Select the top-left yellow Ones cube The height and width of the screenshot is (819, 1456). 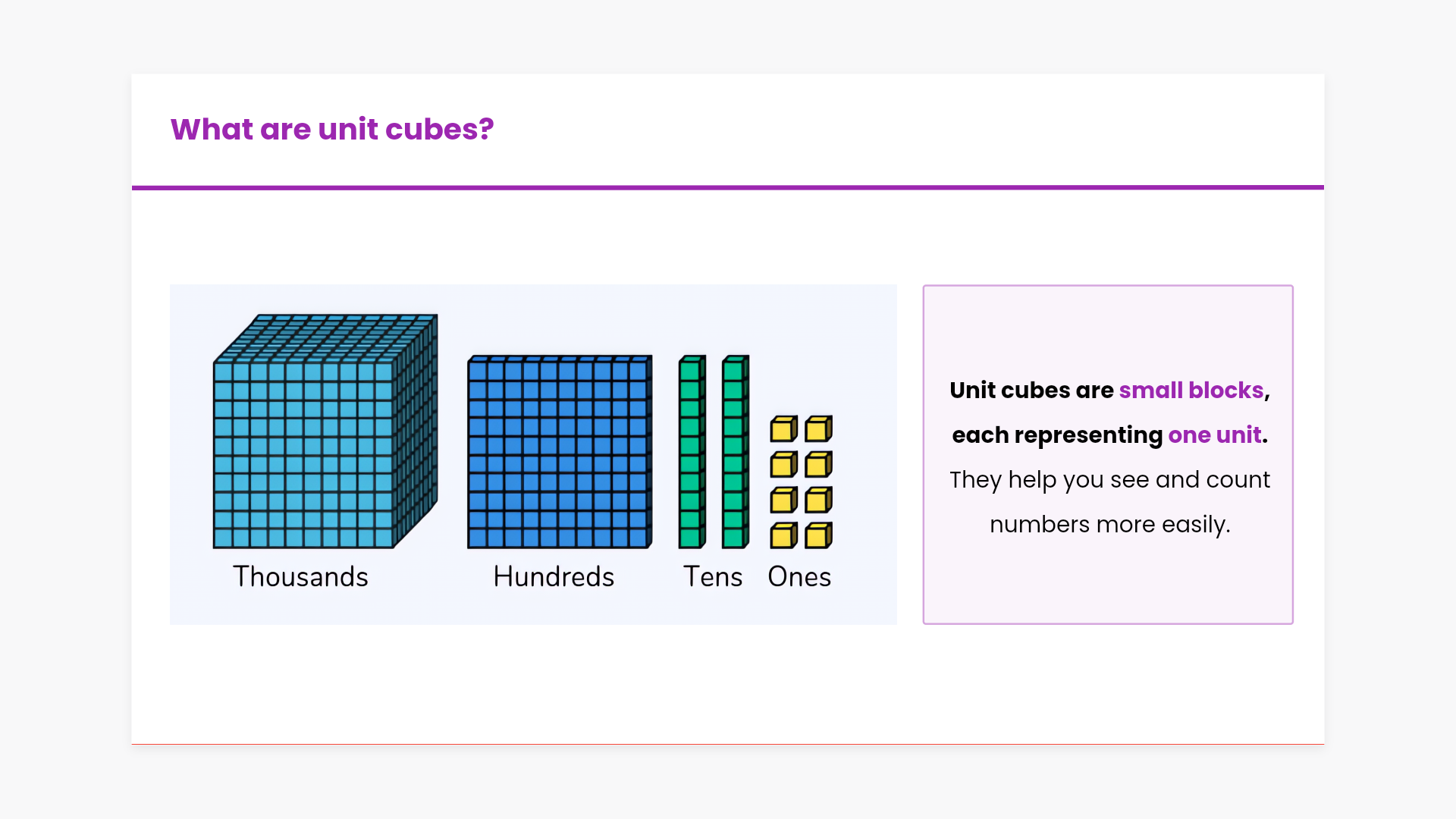coord(783,429)
